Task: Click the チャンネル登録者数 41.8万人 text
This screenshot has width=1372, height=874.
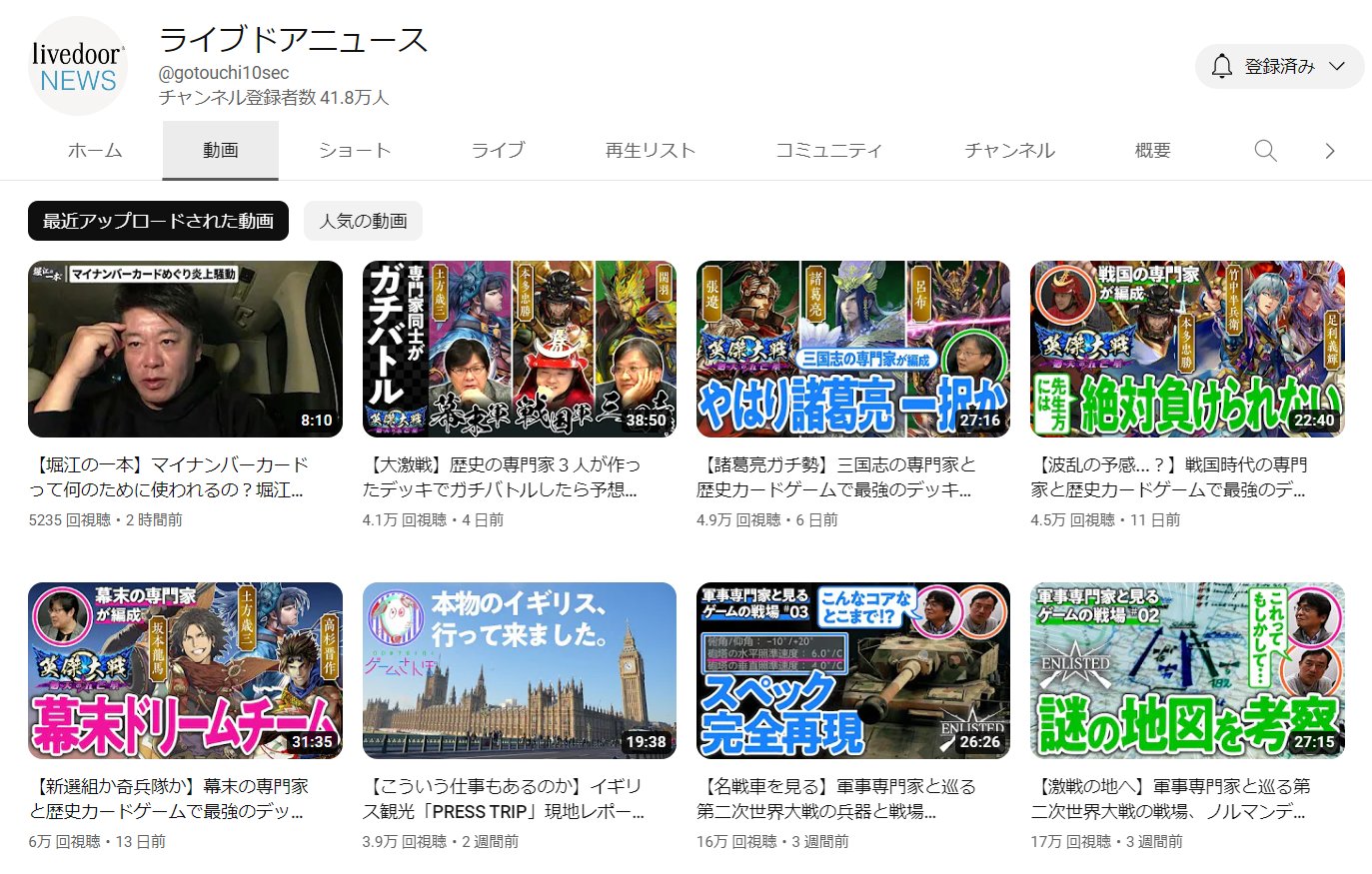Action: tap(274, 98)
